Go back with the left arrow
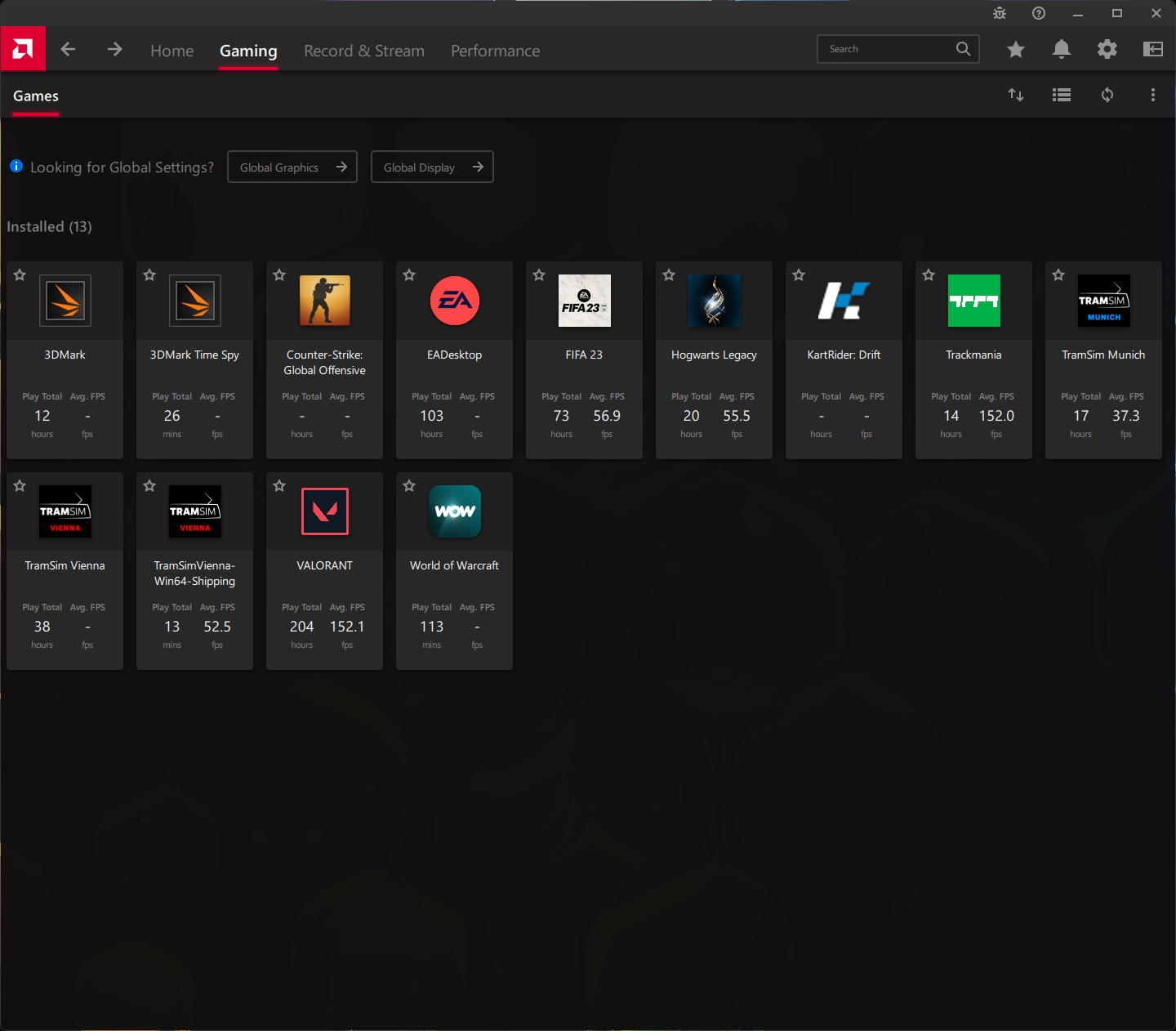 [x=68, y=49]
